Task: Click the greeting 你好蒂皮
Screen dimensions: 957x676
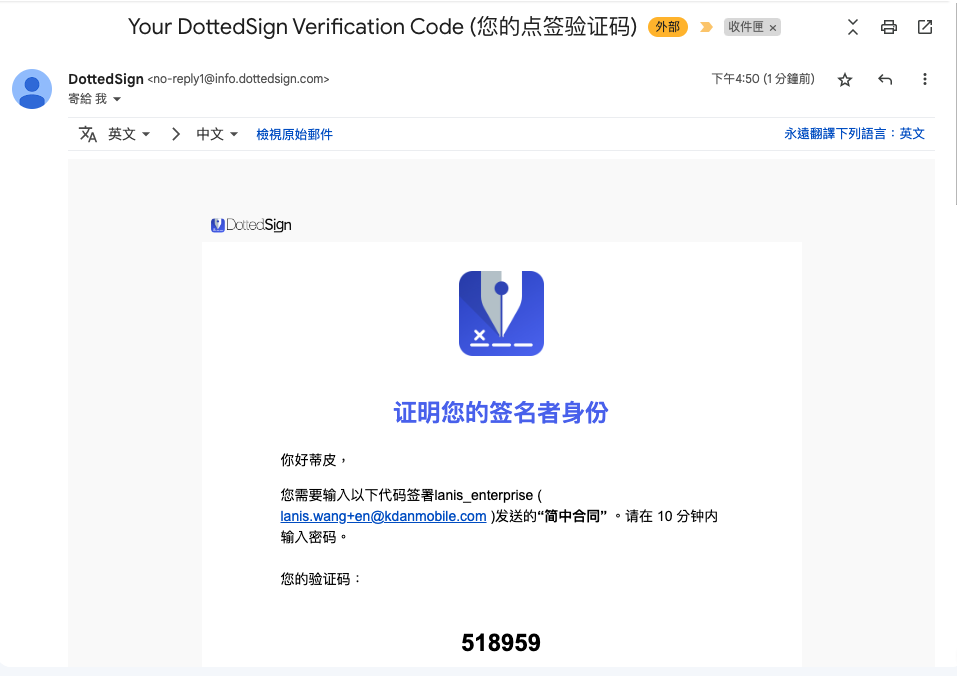Action: (313, 460)
